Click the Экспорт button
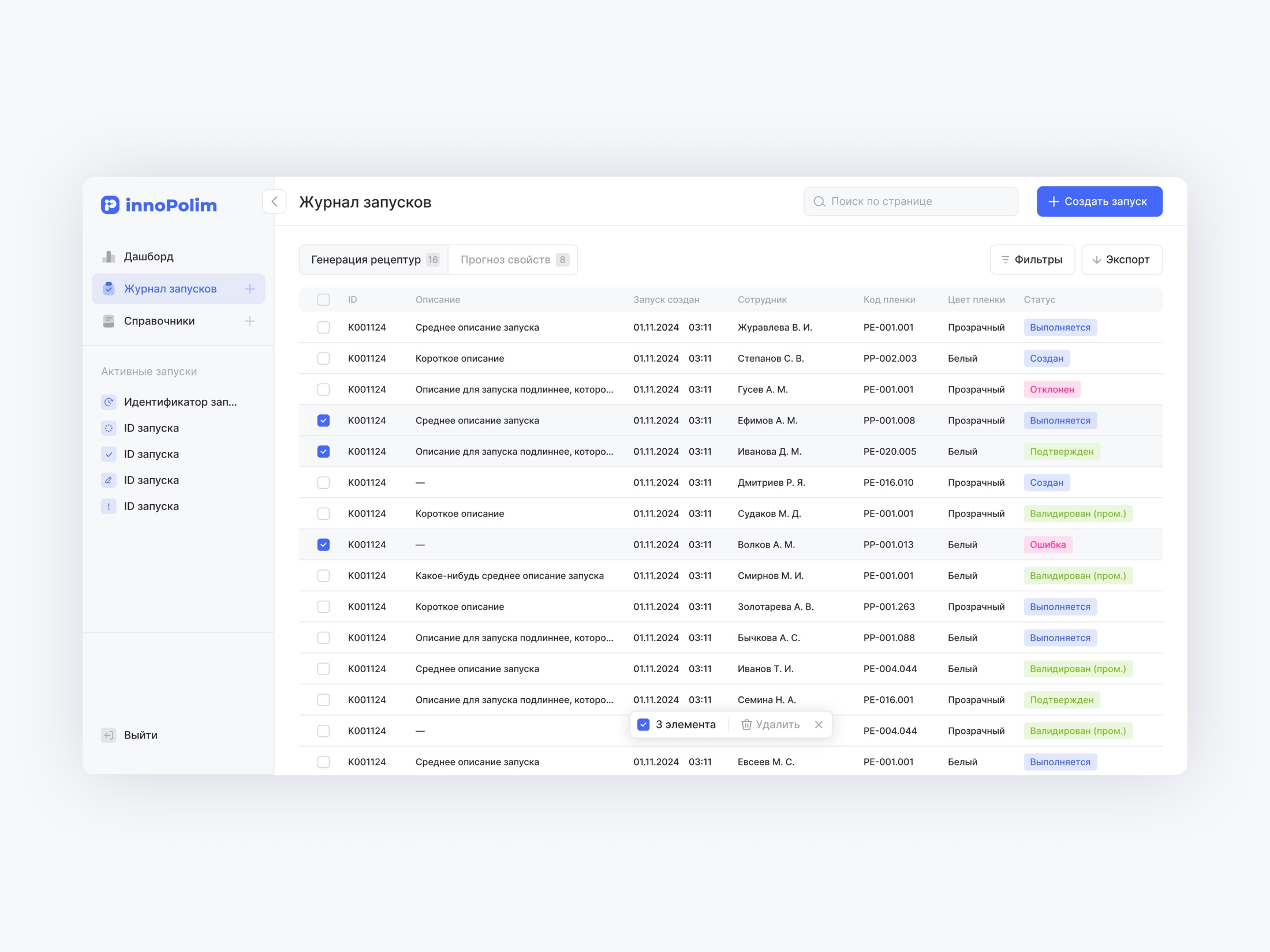Image resolution: width=1270 pixels, height=952 pixels. coord(1121,260)
